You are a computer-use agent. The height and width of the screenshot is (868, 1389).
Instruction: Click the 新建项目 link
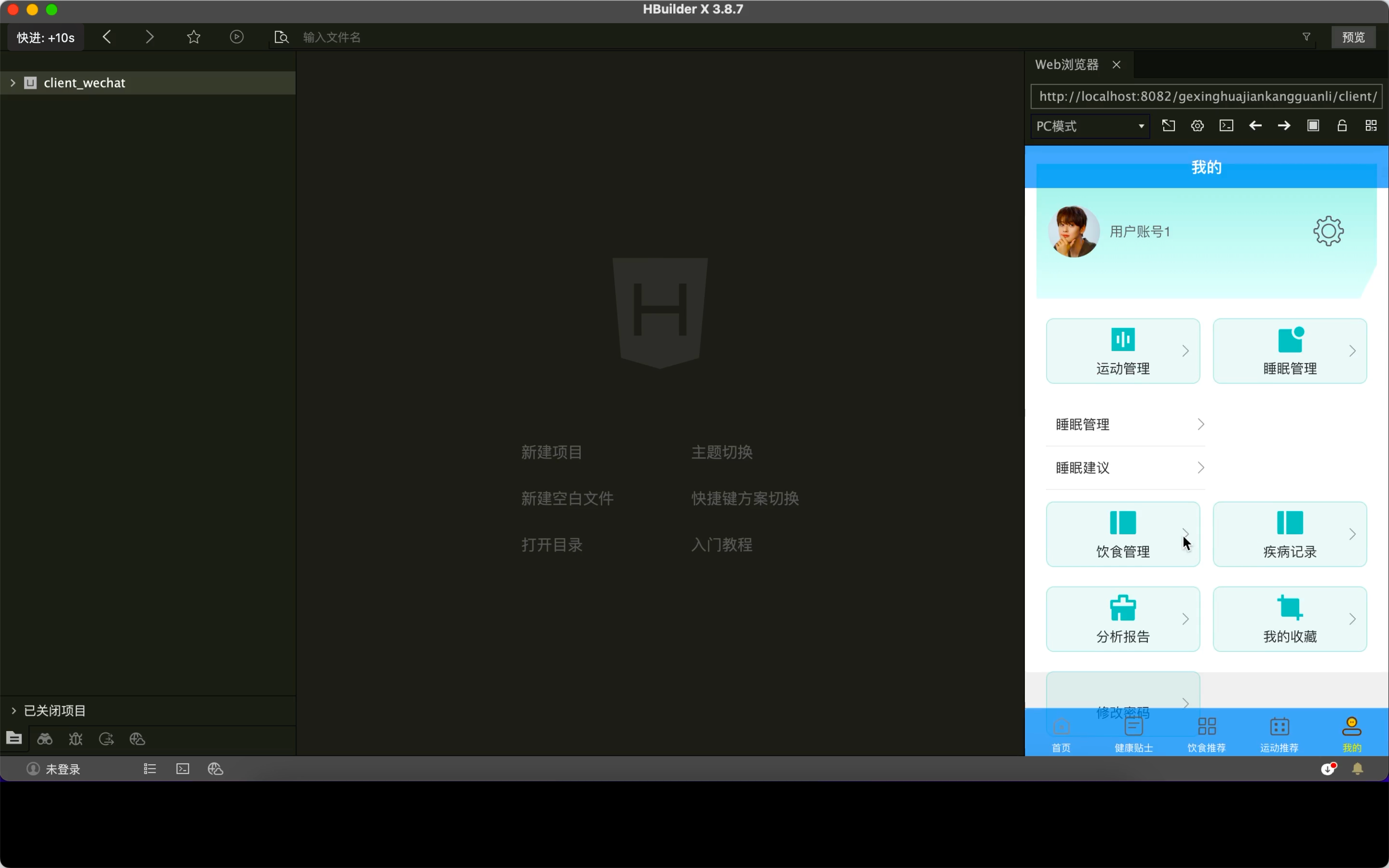(552, 452)
